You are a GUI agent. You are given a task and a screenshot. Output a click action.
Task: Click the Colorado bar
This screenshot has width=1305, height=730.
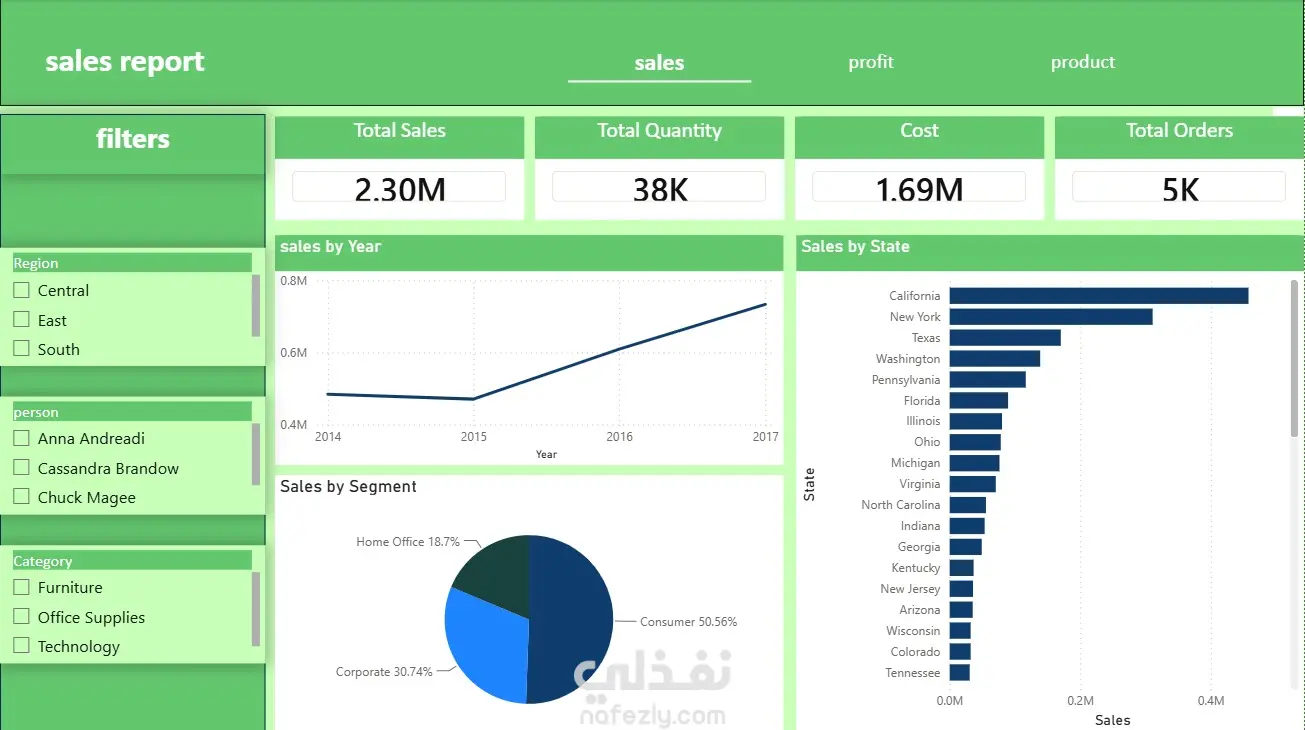pos(960,652)
